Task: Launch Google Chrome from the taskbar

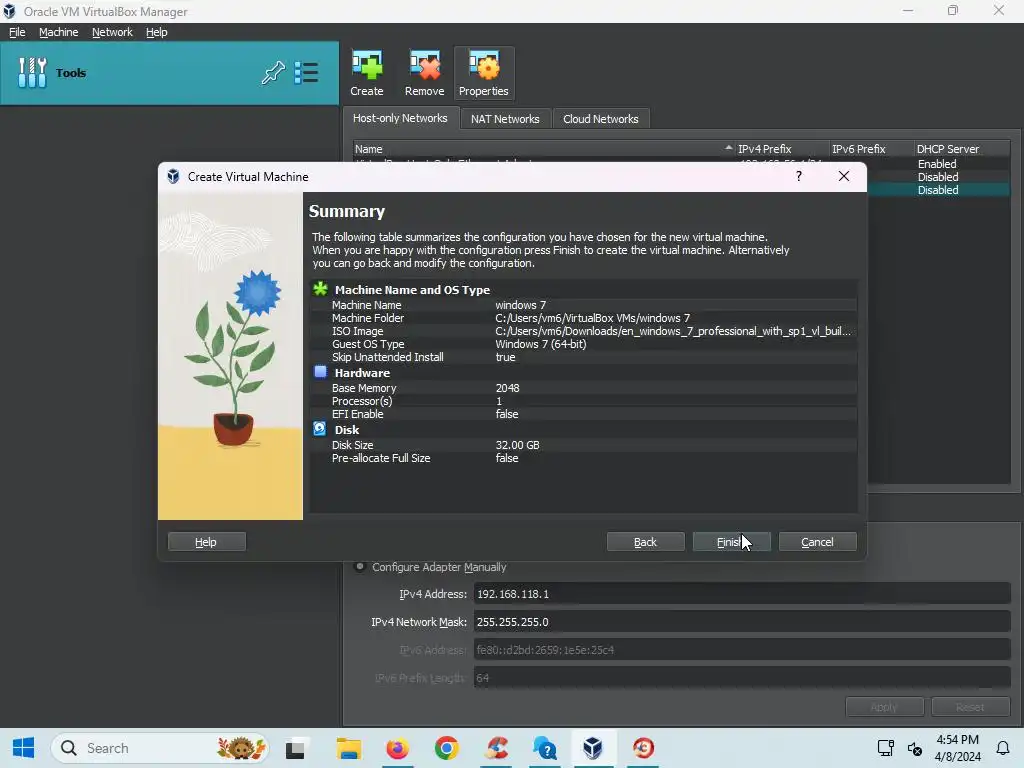Action: pos(447,748)
